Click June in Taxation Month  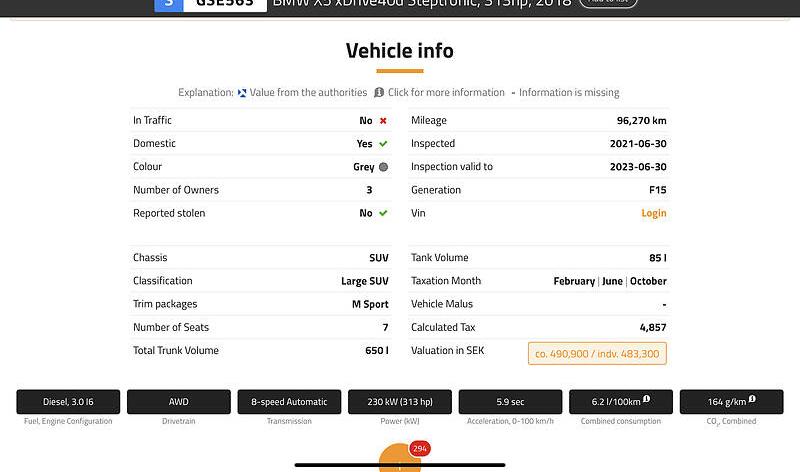(612, 281)
